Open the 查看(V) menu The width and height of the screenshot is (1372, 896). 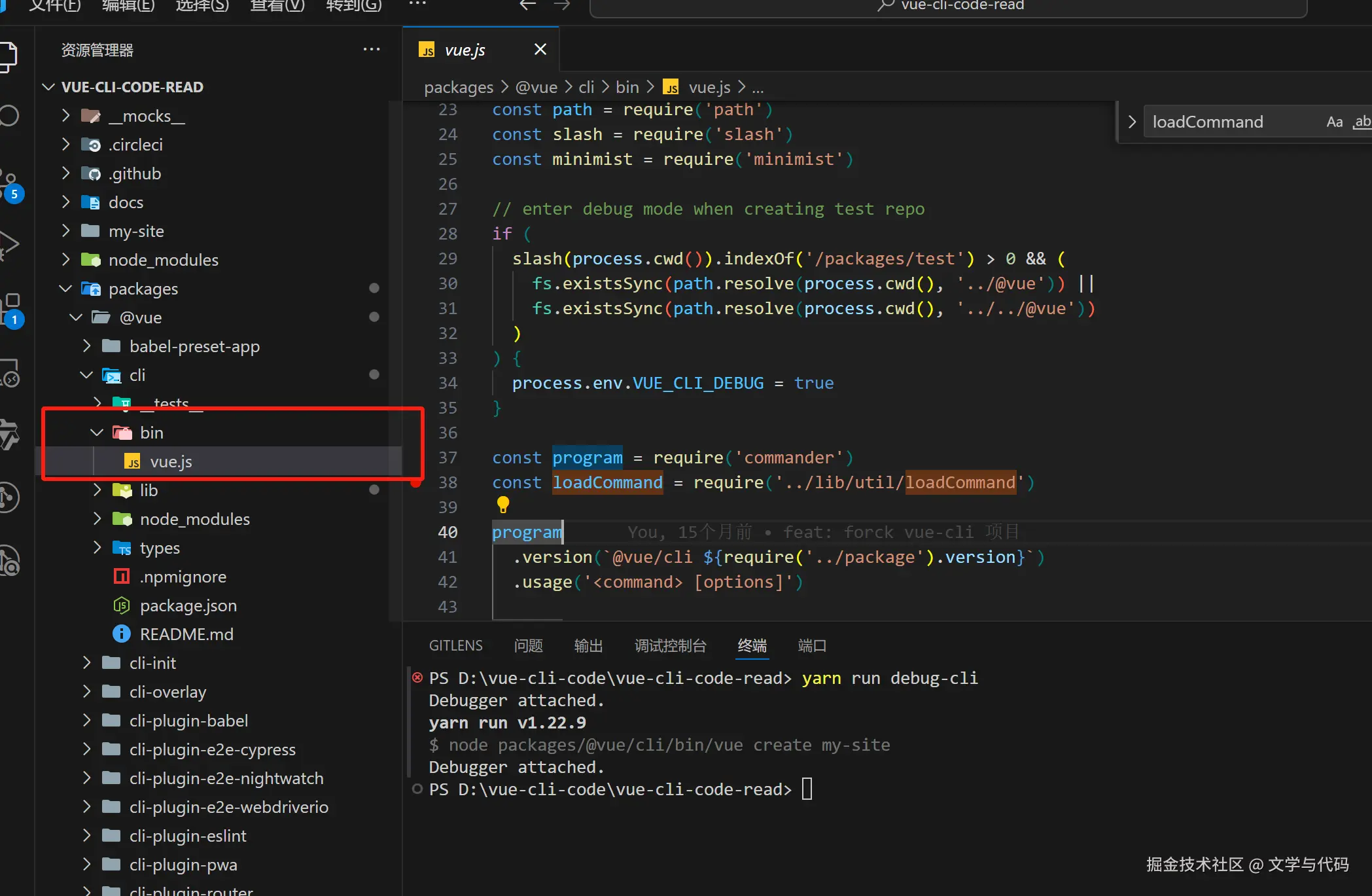[x=277, y=6]
